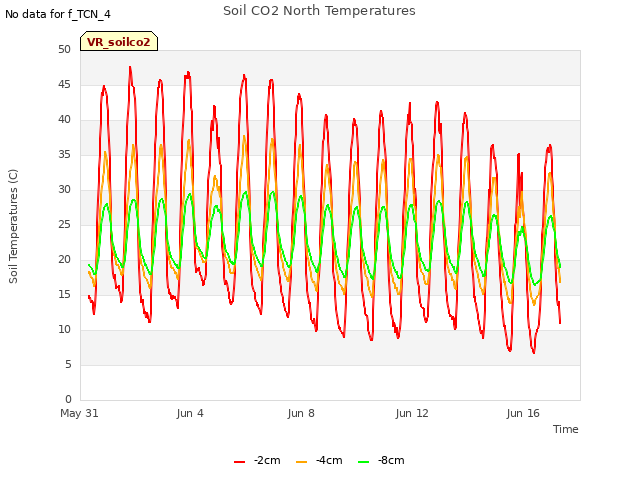Viewport: 640px width, 480px height.
Task: Click the Time axis label
Action: click(x=565, y=429)
